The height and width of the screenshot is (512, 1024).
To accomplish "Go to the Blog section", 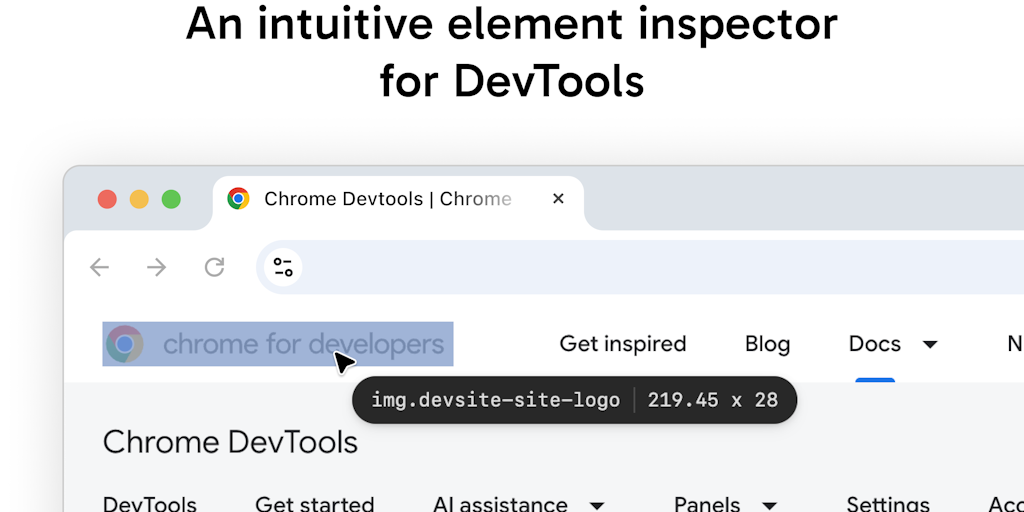I will pyautogui.click(x=767, y=344).
